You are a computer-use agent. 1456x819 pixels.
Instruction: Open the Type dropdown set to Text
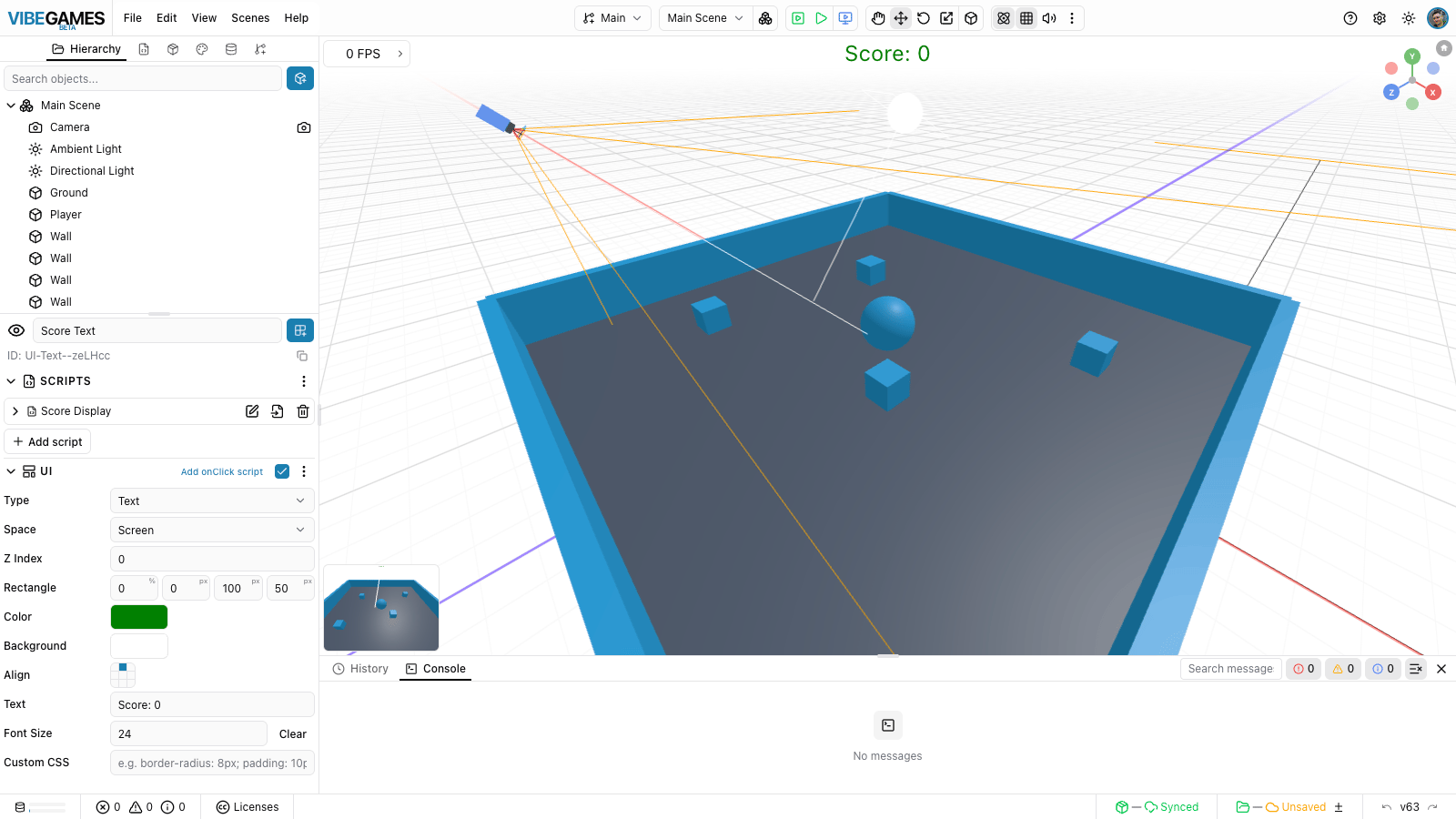click(212, 500)
